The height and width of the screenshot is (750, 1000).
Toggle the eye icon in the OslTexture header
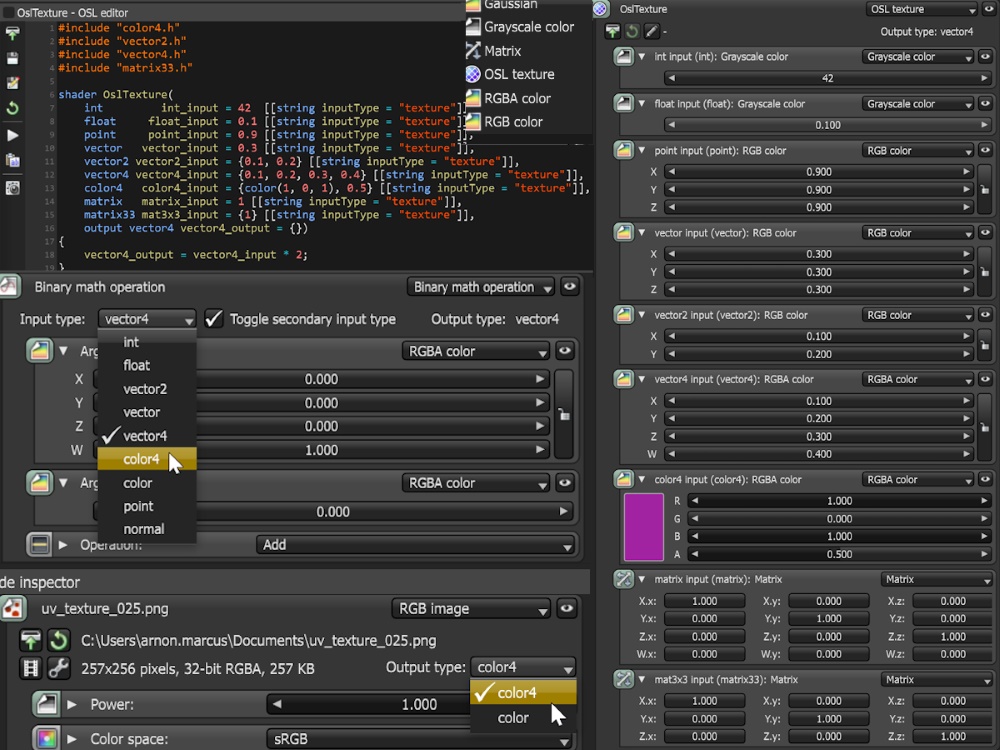click(990, 9)
